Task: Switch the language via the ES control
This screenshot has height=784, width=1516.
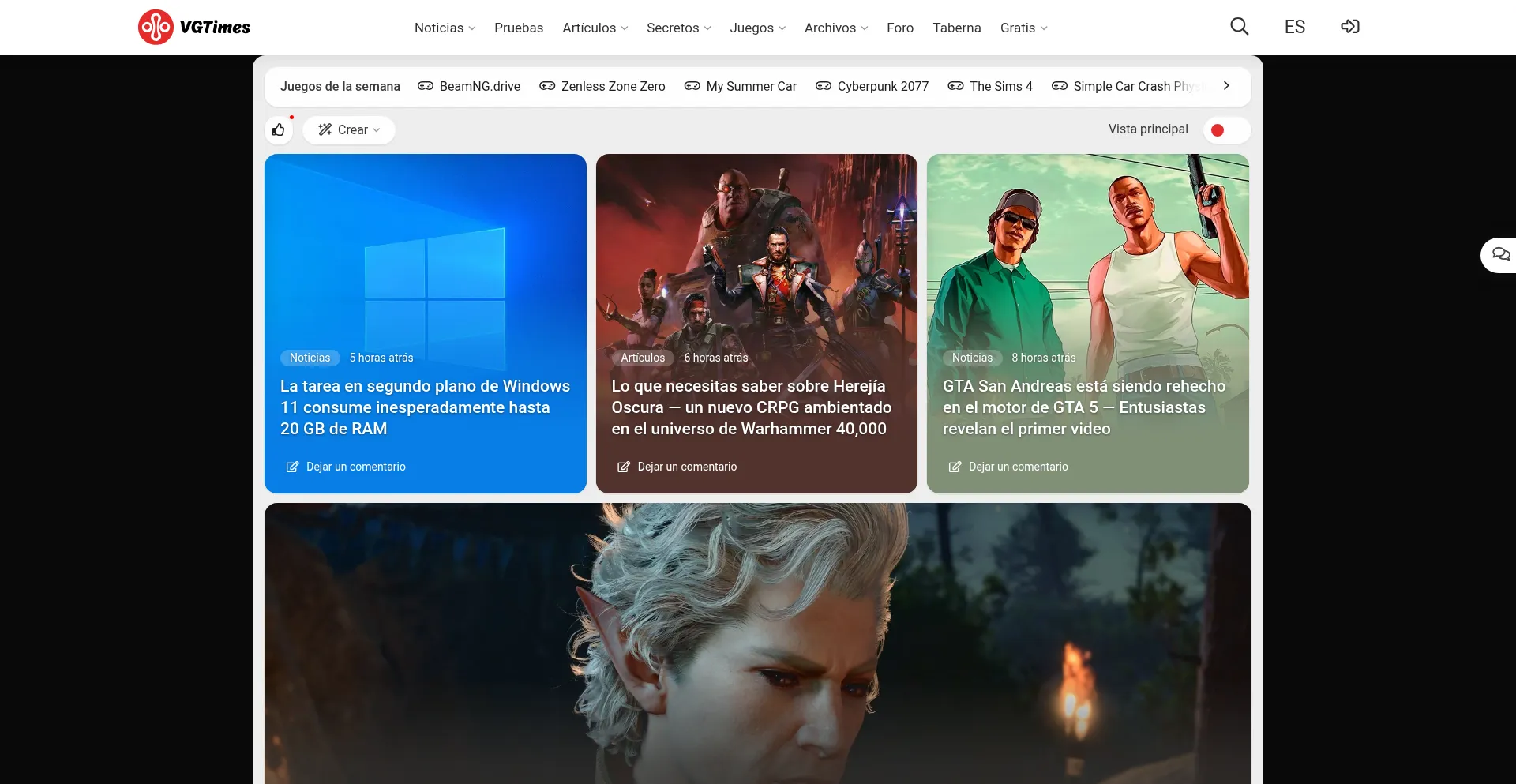Action: point(1294,26)
